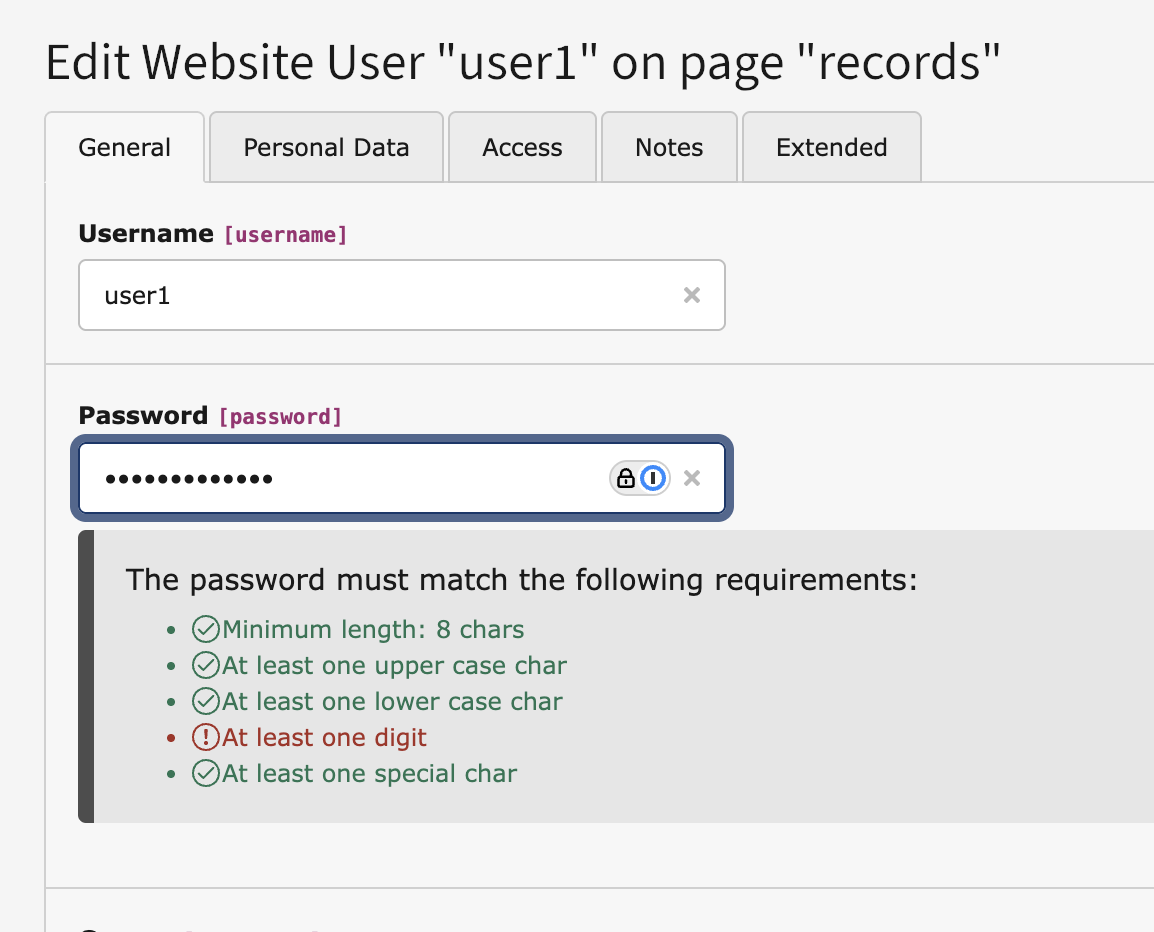Click the checkmark icon beside lower case requirement

206,702
